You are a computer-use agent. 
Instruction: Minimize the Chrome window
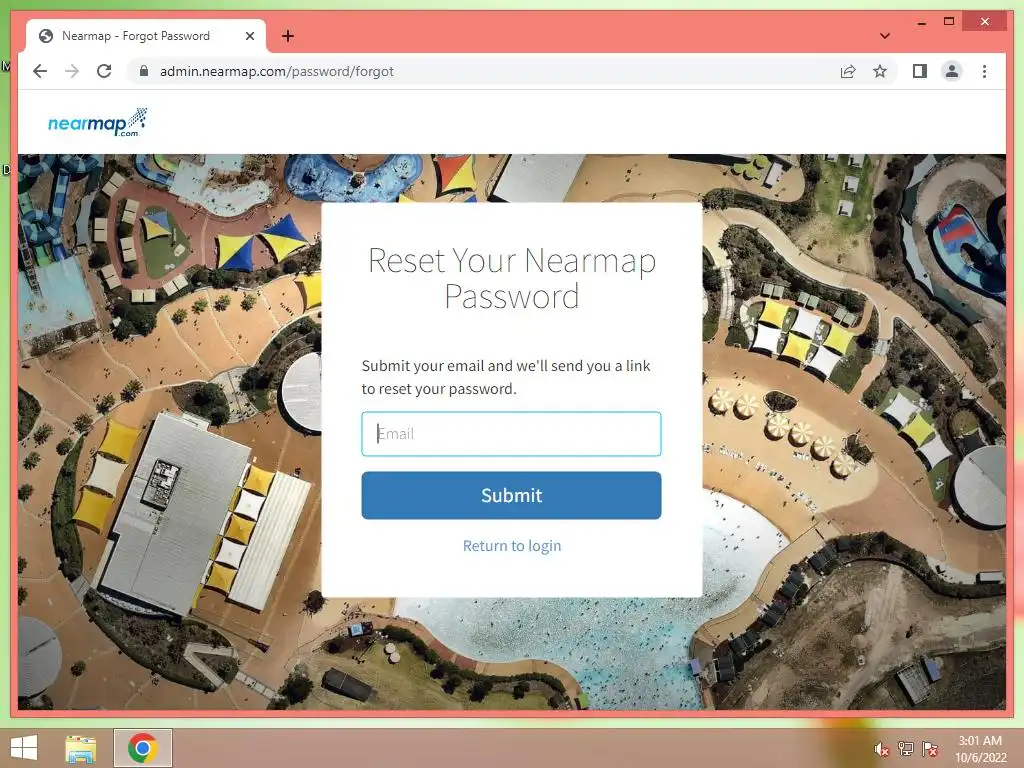[x=921, y=22]
